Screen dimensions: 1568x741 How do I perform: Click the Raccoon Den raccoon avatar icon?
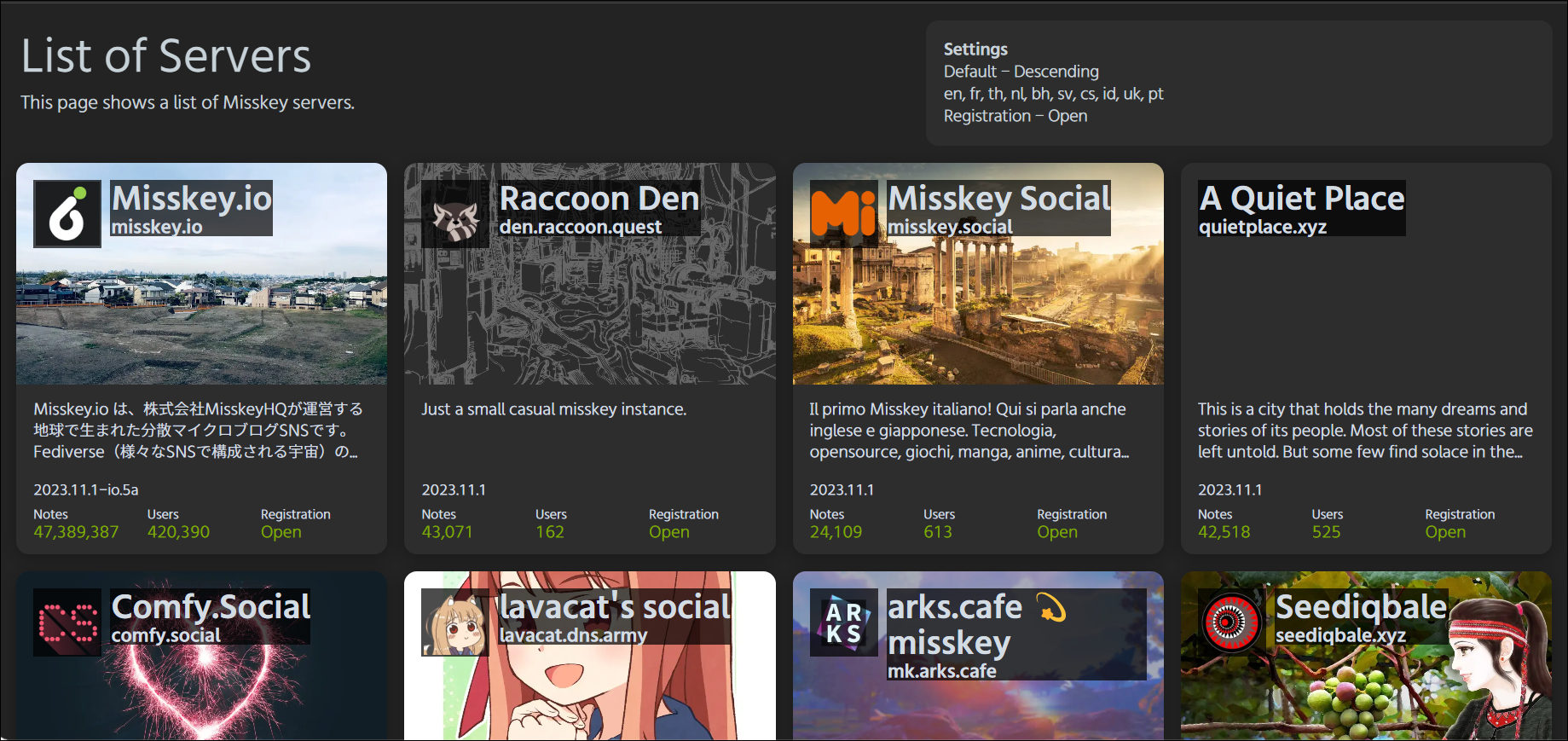pyautogui.click(x=455, y=214)
